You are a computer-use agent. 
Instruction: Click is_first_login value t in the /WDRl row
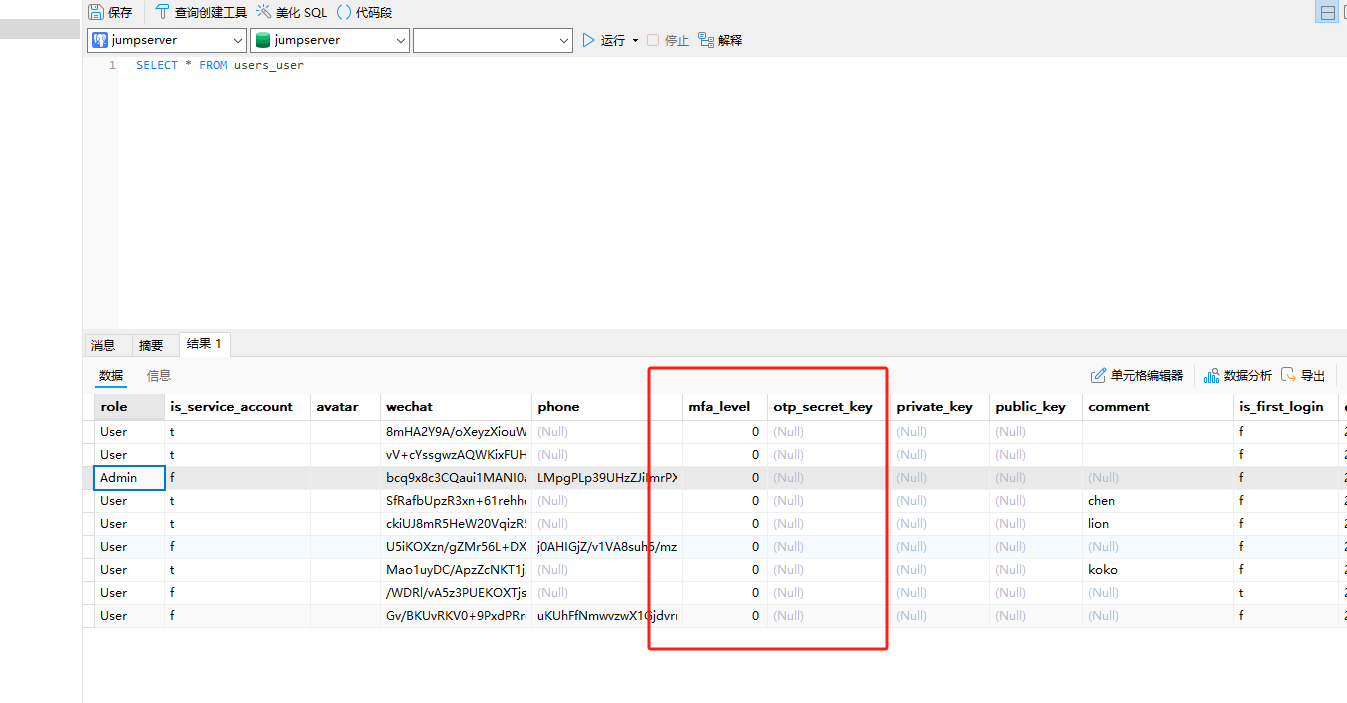click(x=1286, y=593)
